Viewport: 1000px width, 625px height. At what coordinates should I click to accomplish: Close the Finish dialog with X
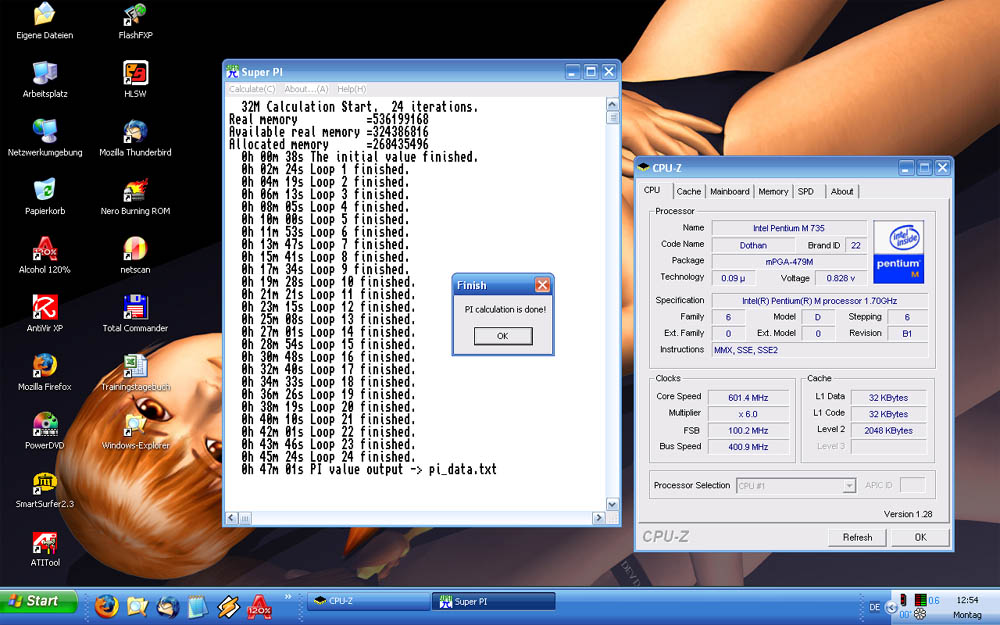point(542,285)
